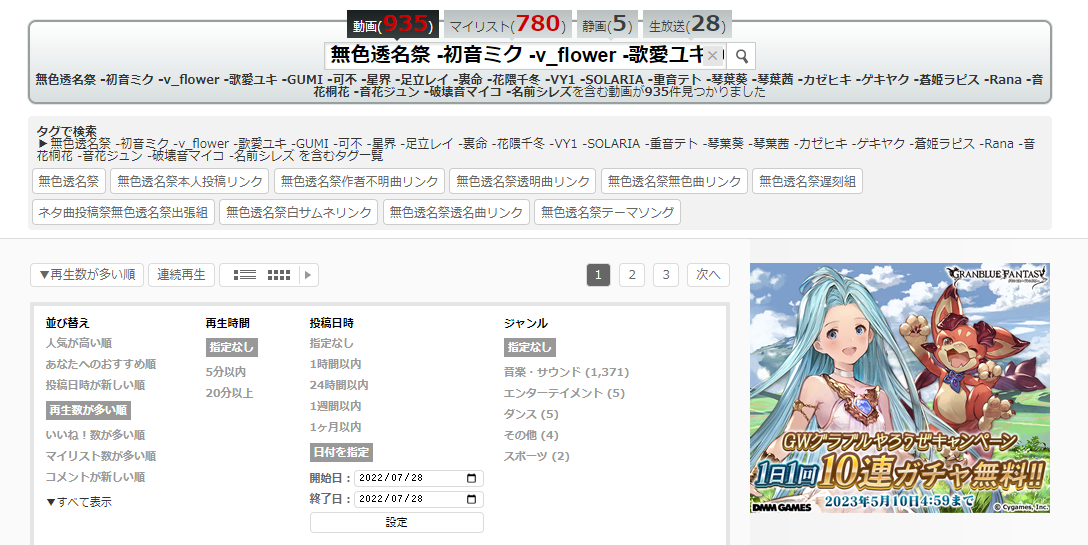1088x545 pixels.
Task: Open the 再生数が多い順 sort dropdown
Action: click(x=87, y=275)
